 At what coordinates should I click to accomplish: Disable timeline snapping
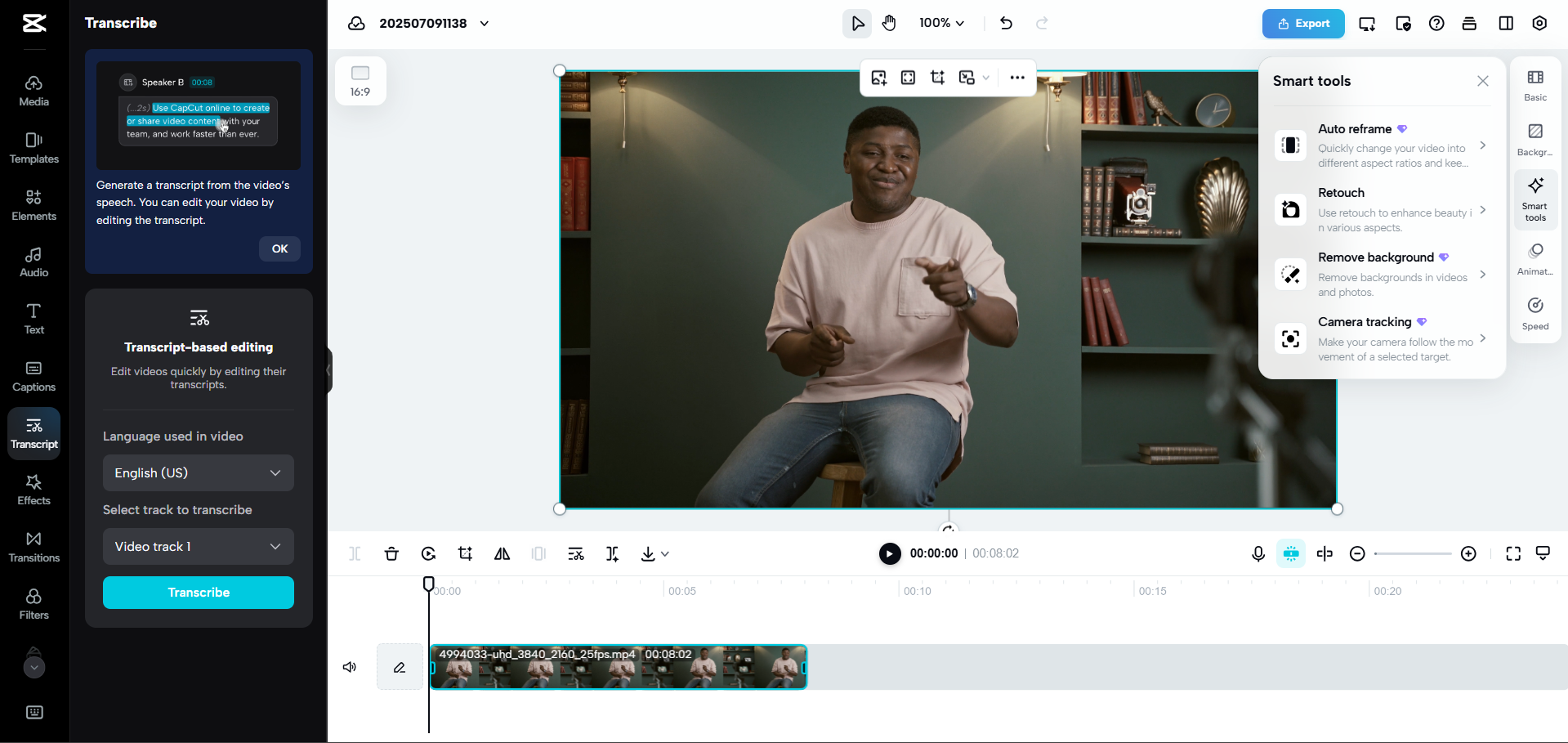coord(1291,553)
